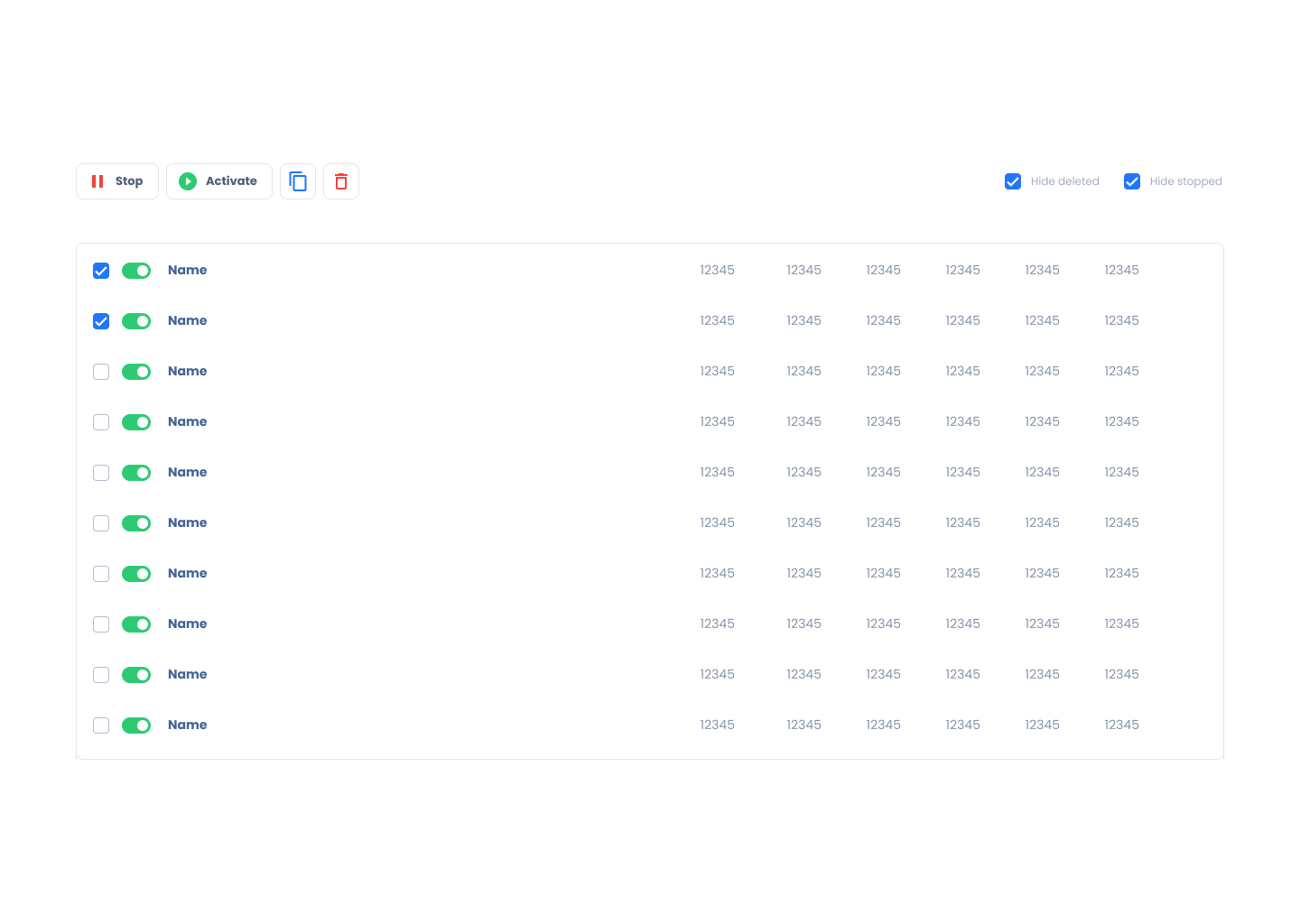Open the third row's Name entry
Viewport: 1300px width, 924px height.
[188, 371]
